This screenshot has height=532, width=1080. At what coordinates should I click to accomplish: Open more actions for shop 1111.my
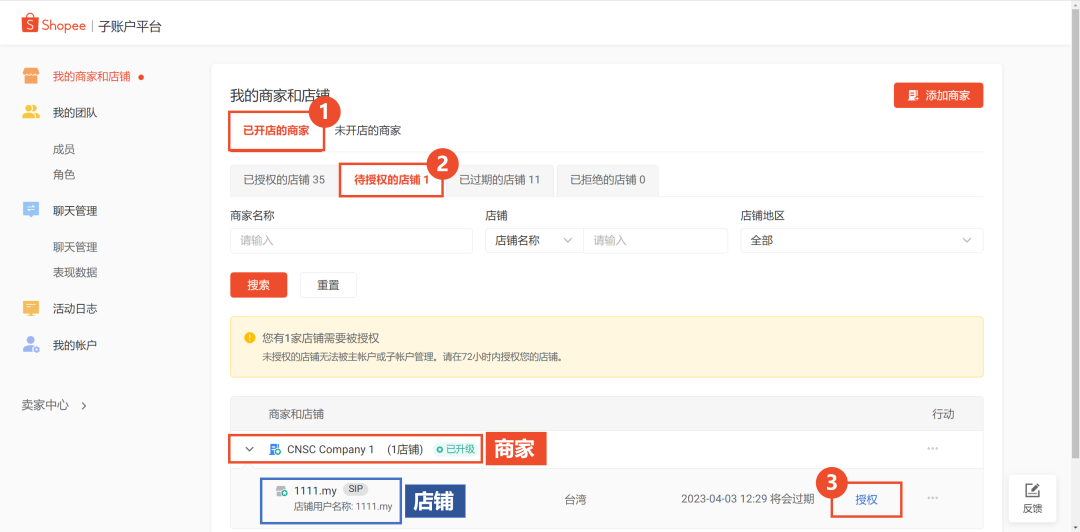click(932, 498)
